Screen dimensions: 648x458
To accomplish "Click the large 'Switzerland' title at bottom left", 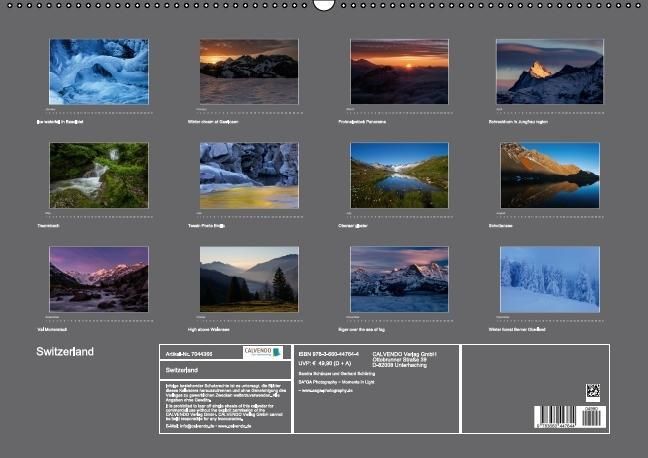I will coord(65,351).
